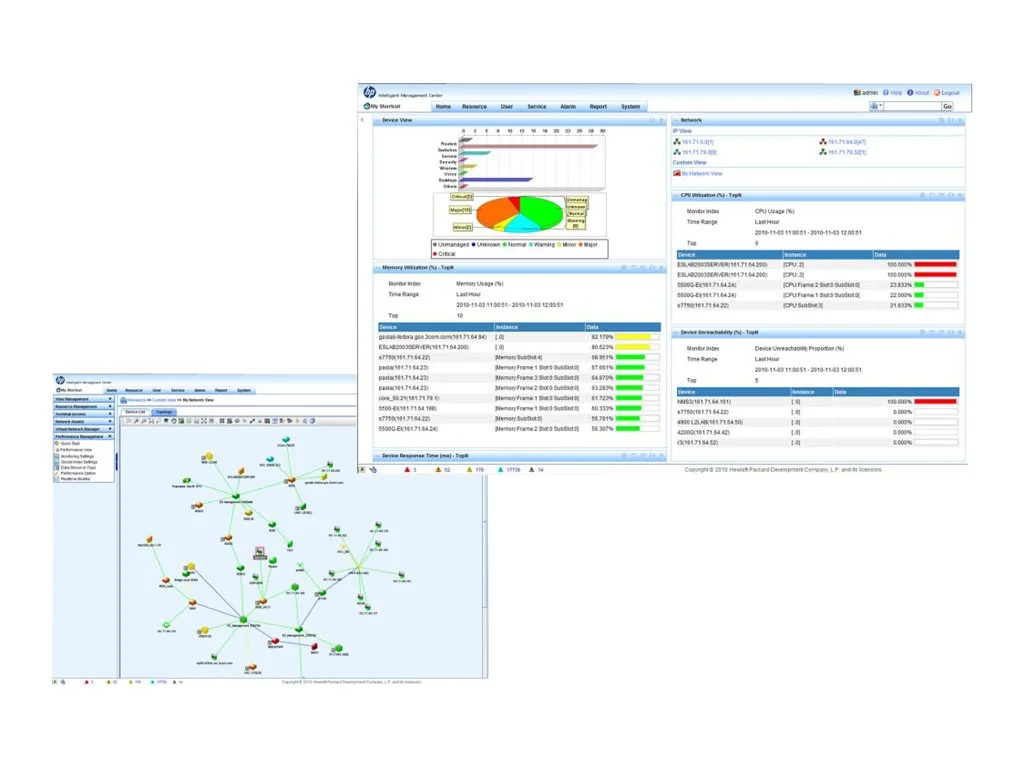Click inside the search input field near Go
This screenshot has height=768, width=1024.
[x=912, y=105]
